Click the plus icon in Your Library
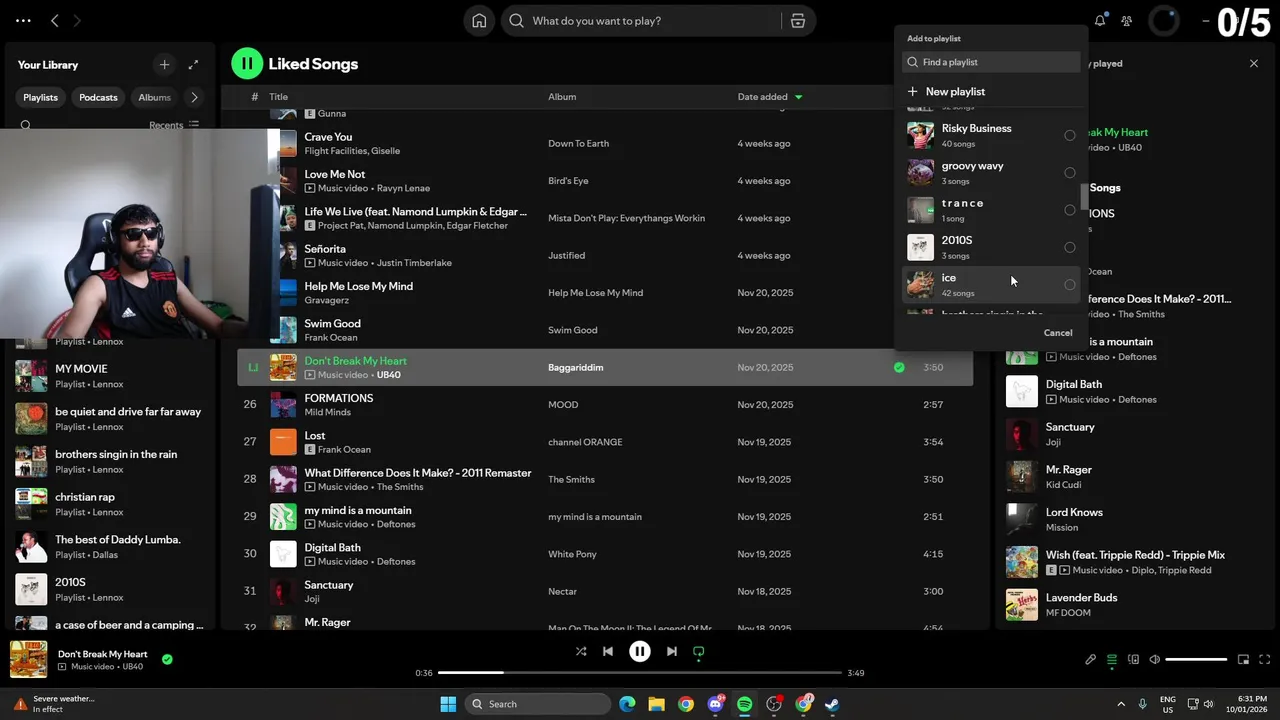Screen dimensions: 1280x720 164,64
